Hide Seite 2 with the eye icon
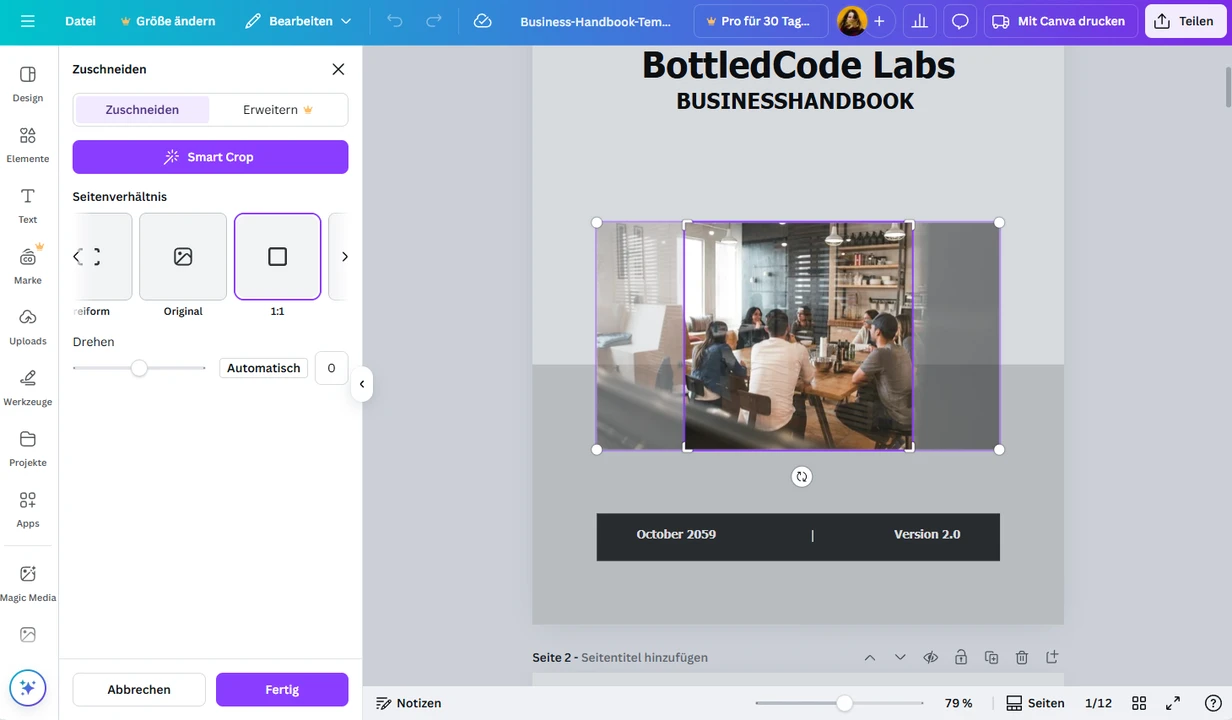The width and height of the screenshot is (1232, 720). pyautogui.click(x=930, y=657)
